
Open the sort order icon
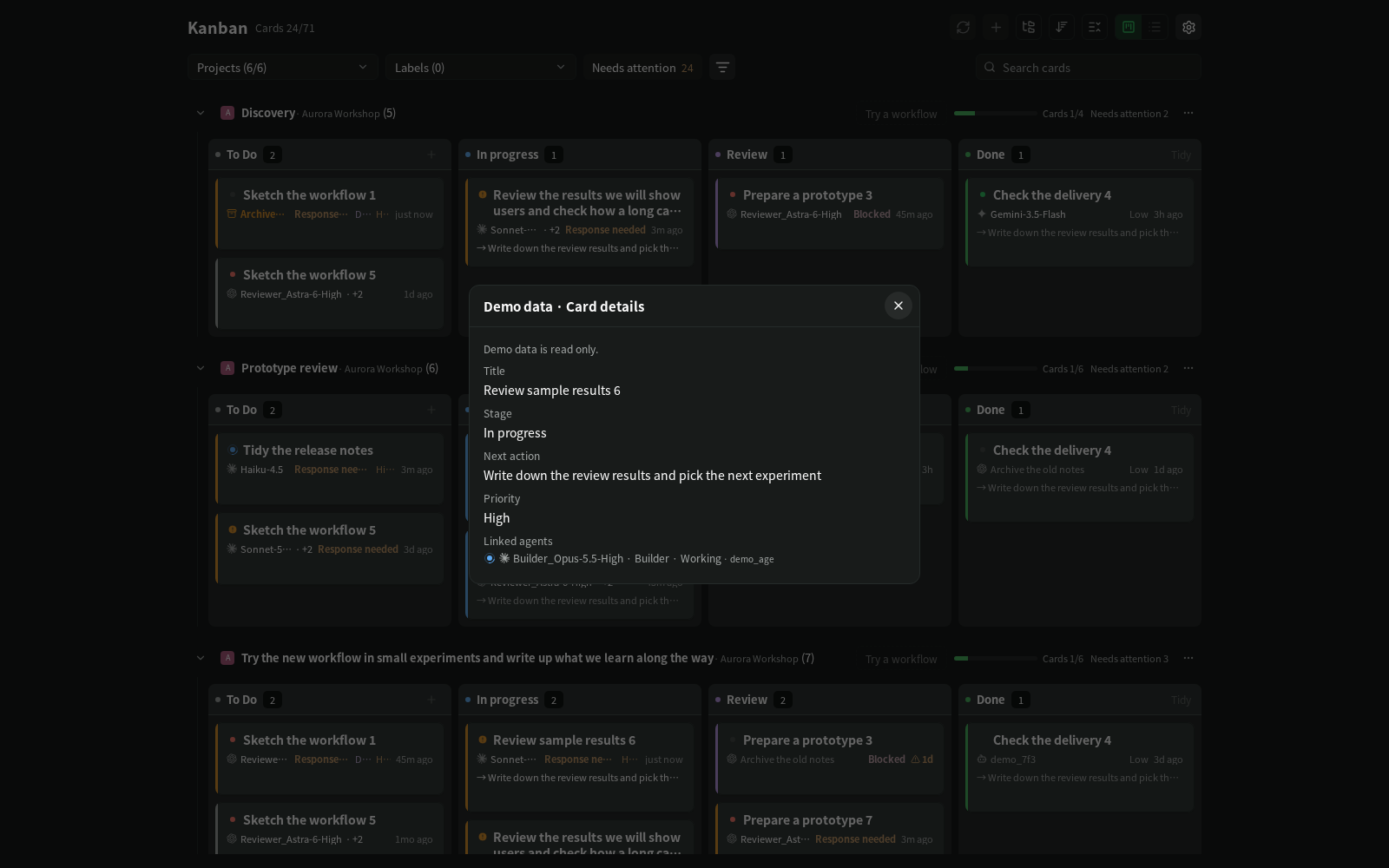point(1062,27)
